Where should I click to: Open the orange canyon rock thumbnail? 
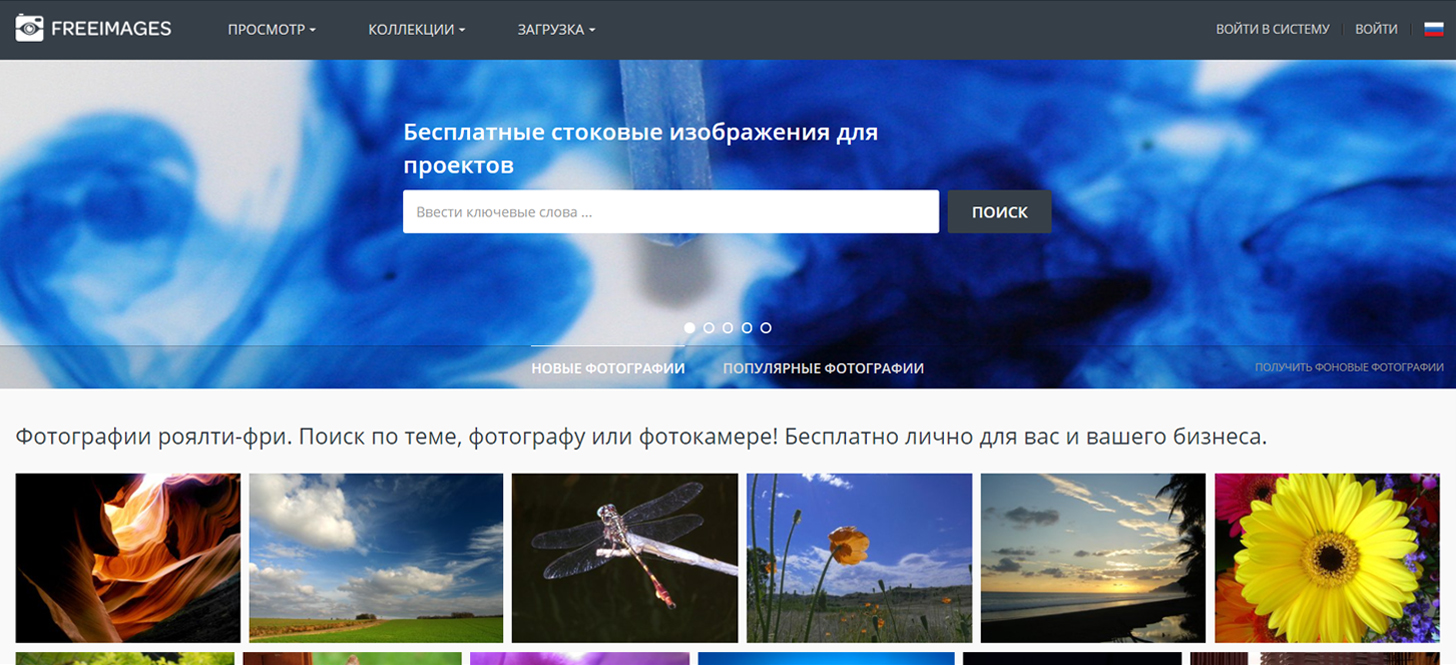[x=128, y=557]
